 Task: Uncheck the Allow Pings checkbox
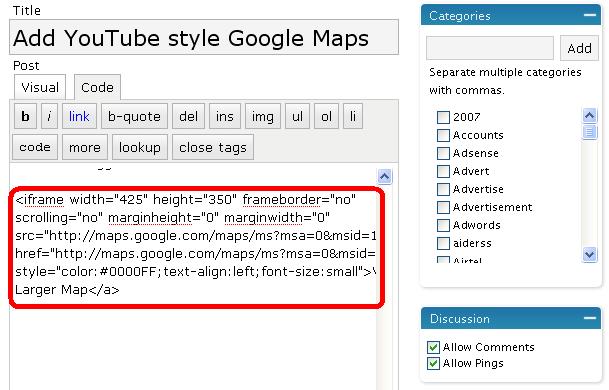coord(433,364)
